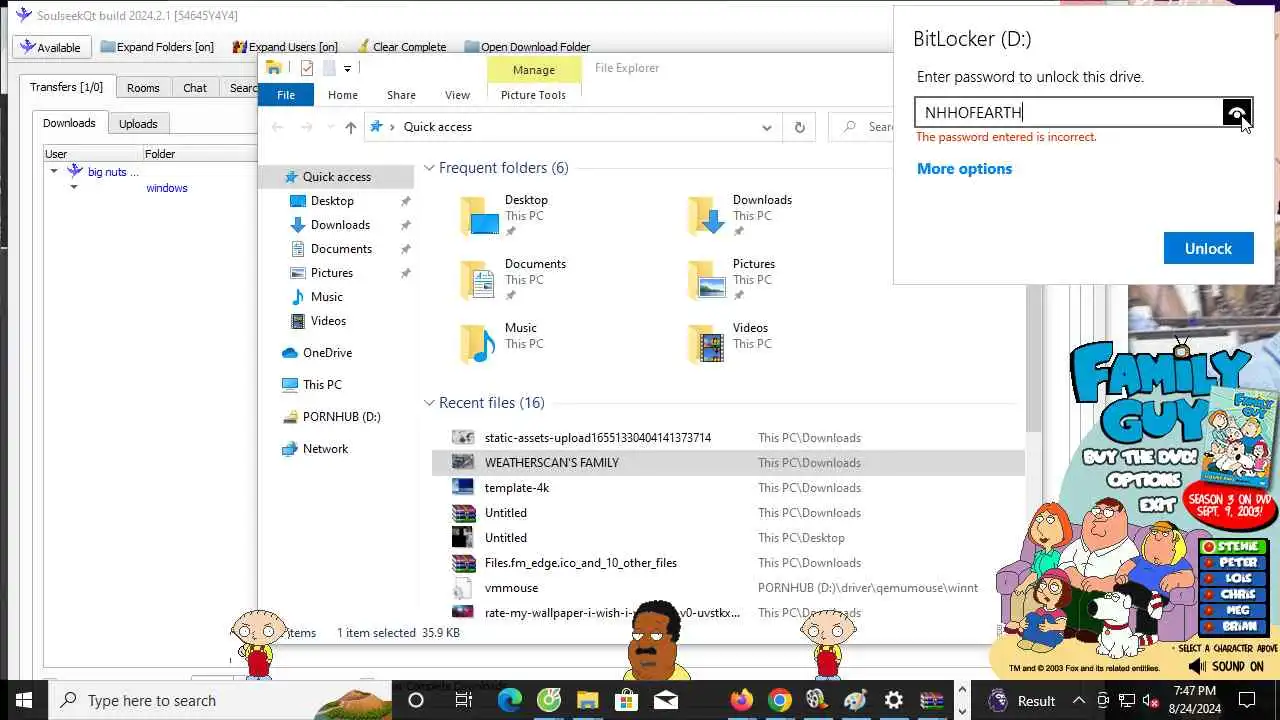Click the Soulseek bird icon beside big nuts

click(74, 172)
